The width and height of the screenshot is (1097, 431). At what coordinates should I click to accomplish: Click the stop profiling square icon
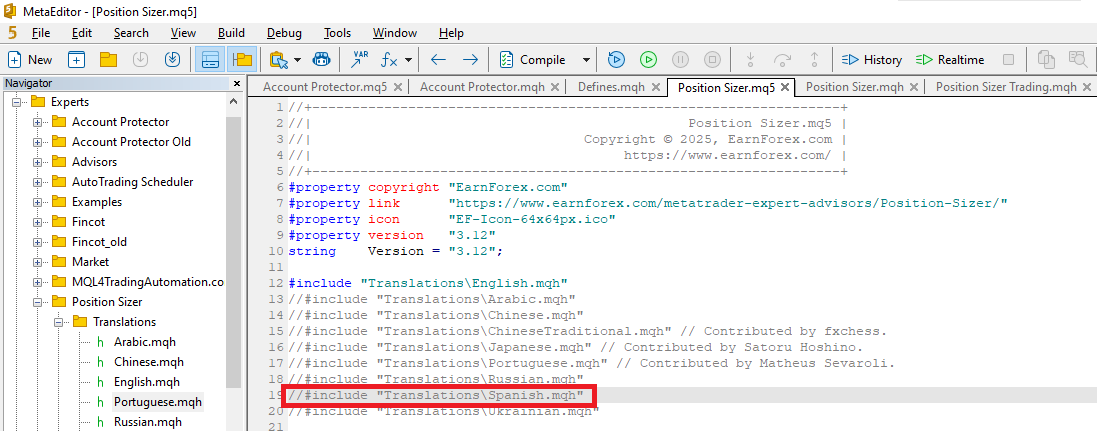tap(1008, 59)
